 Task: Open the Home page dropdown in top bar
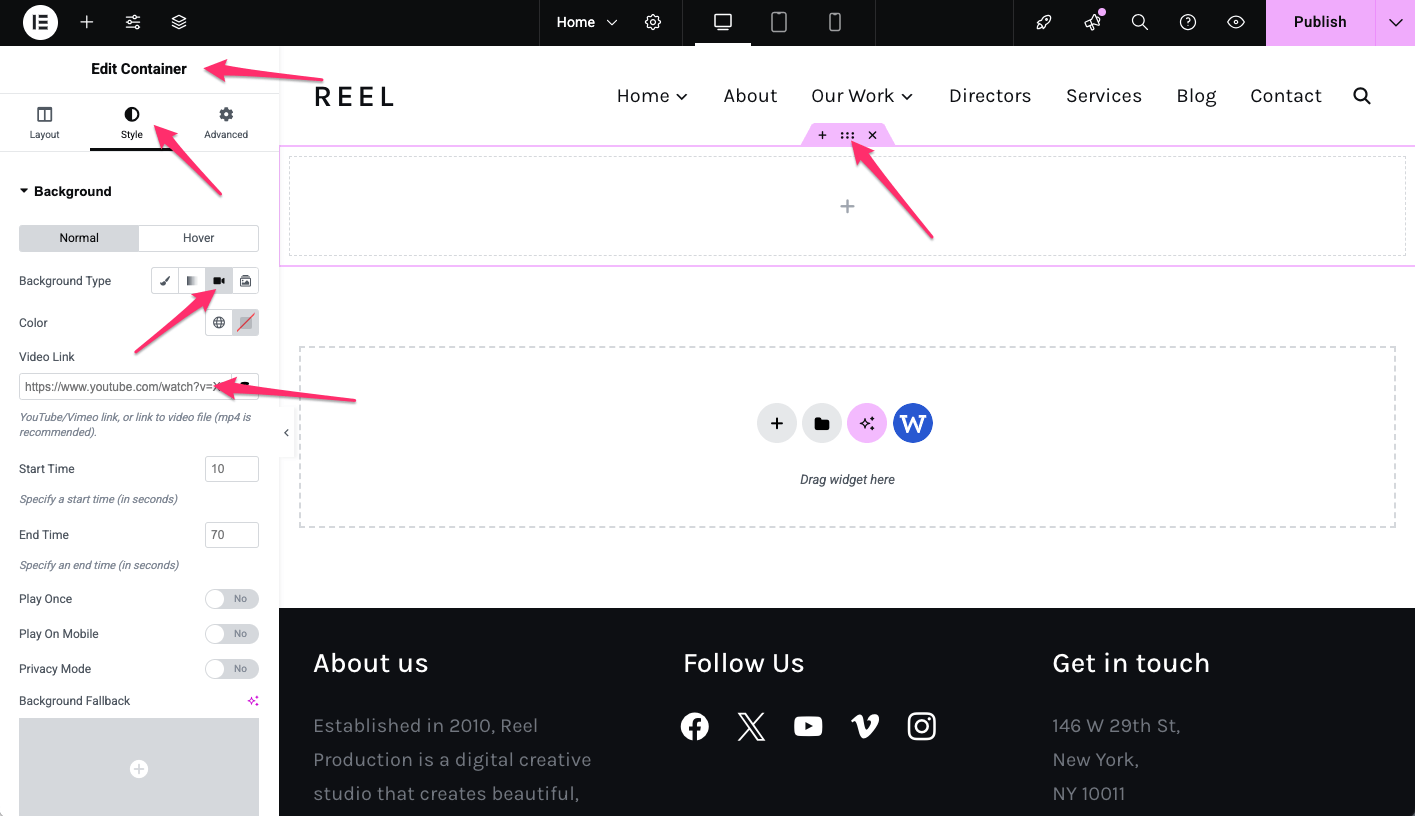point(587,22)
